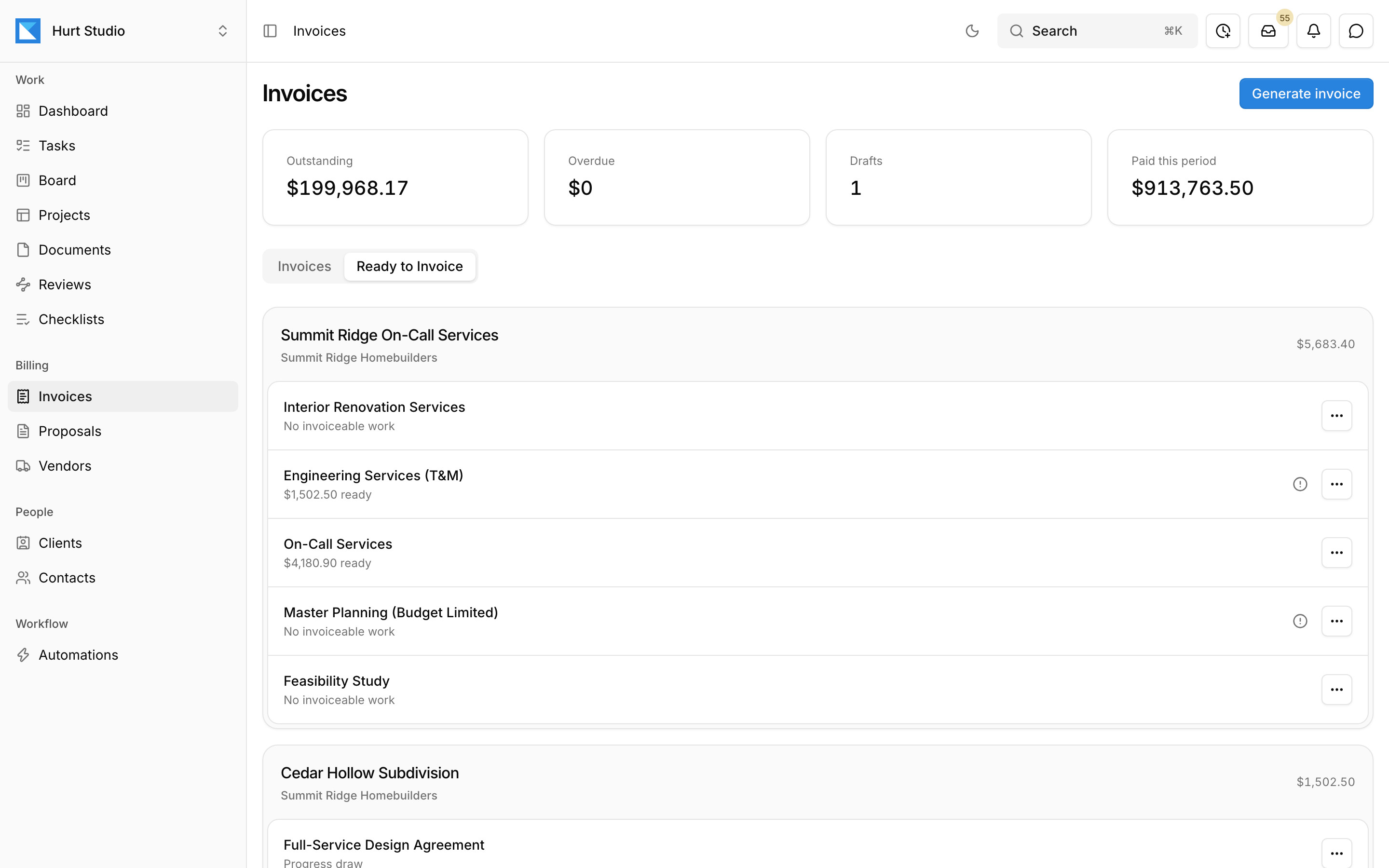Open notifications bell icon
Viewport: 1389px width, 868px height.
(x=1313, y=31)
